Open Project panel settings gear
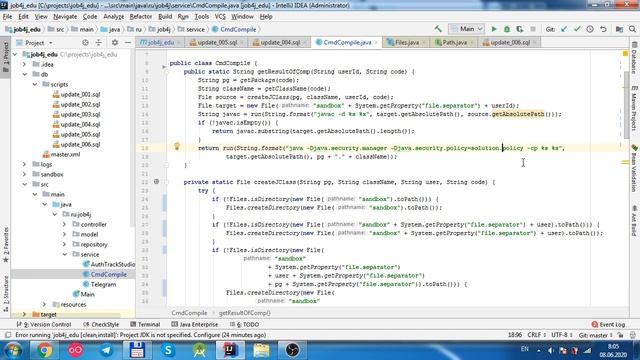Viewport: 640px width, 360px height. click(x=115, y=42)
